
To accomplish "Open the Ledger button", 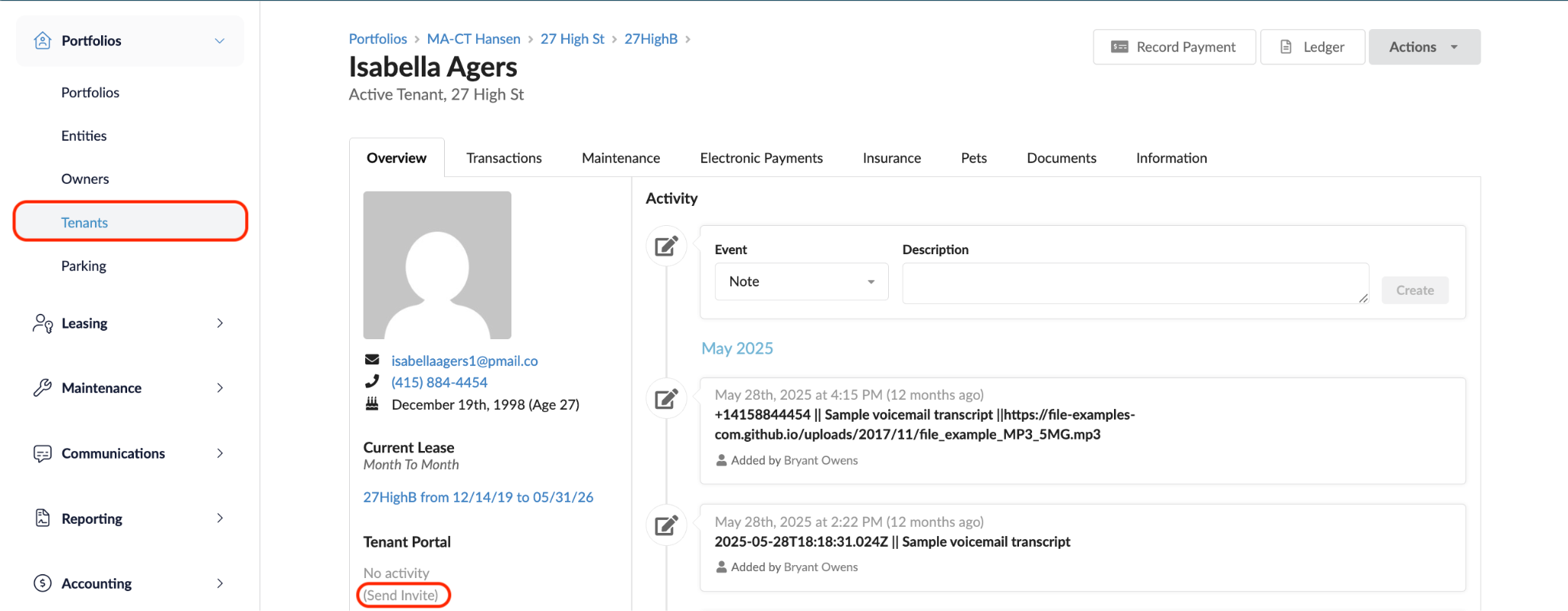I will [1312, 47].
